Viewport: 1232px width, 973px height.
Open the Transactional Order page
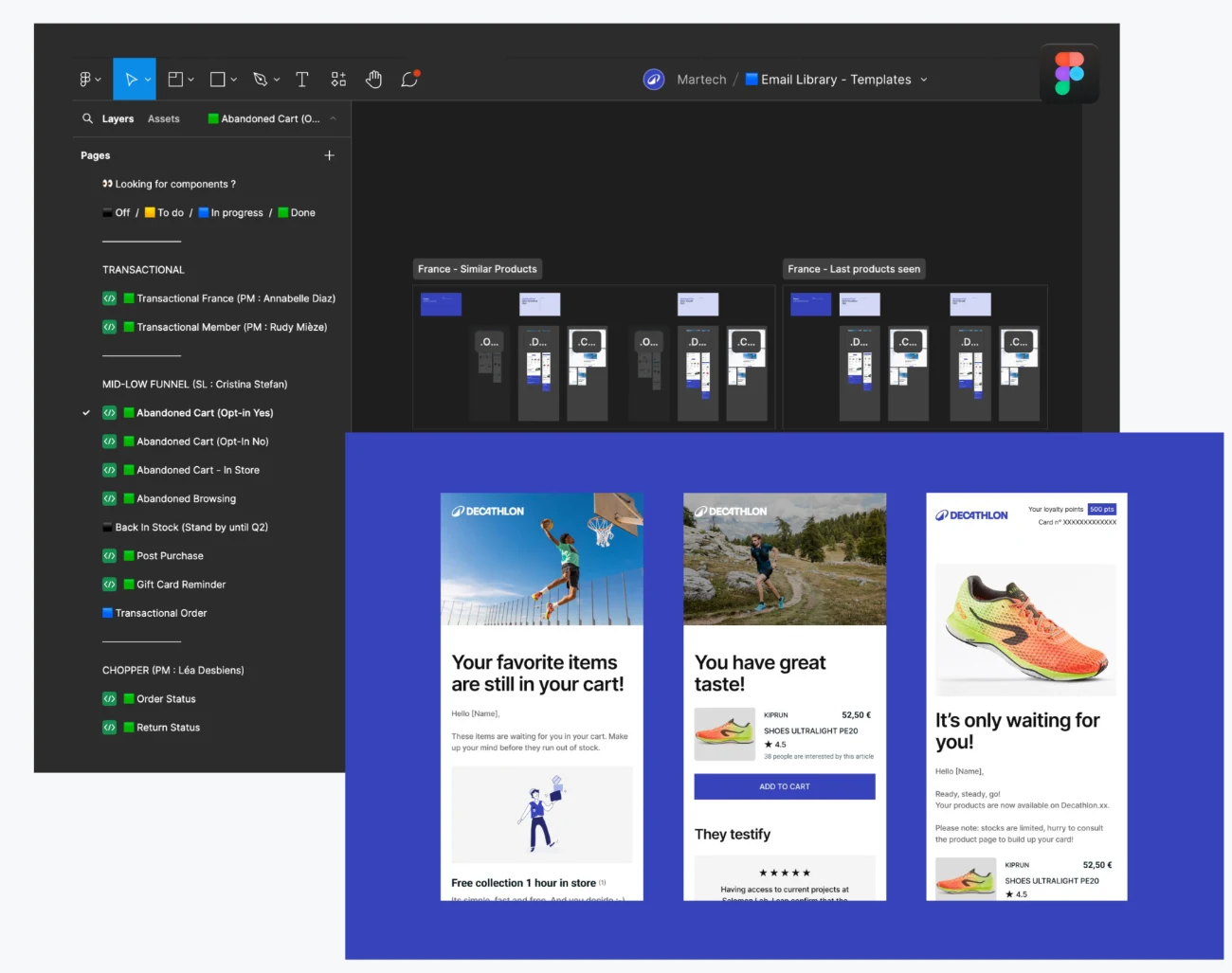click(x=161, y=613)
